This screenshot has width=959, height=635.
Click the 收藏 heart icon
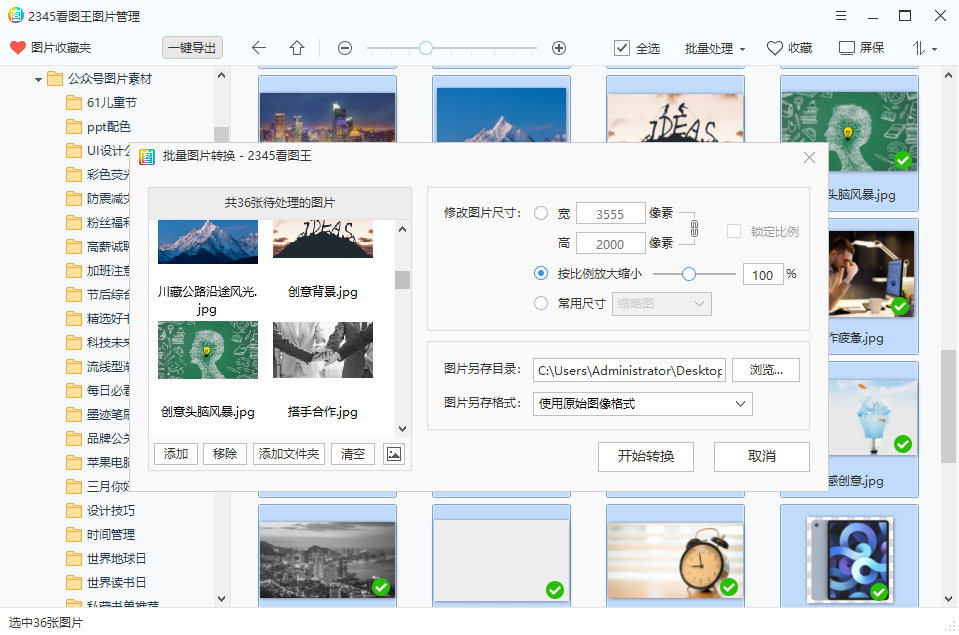pos(774,47)
